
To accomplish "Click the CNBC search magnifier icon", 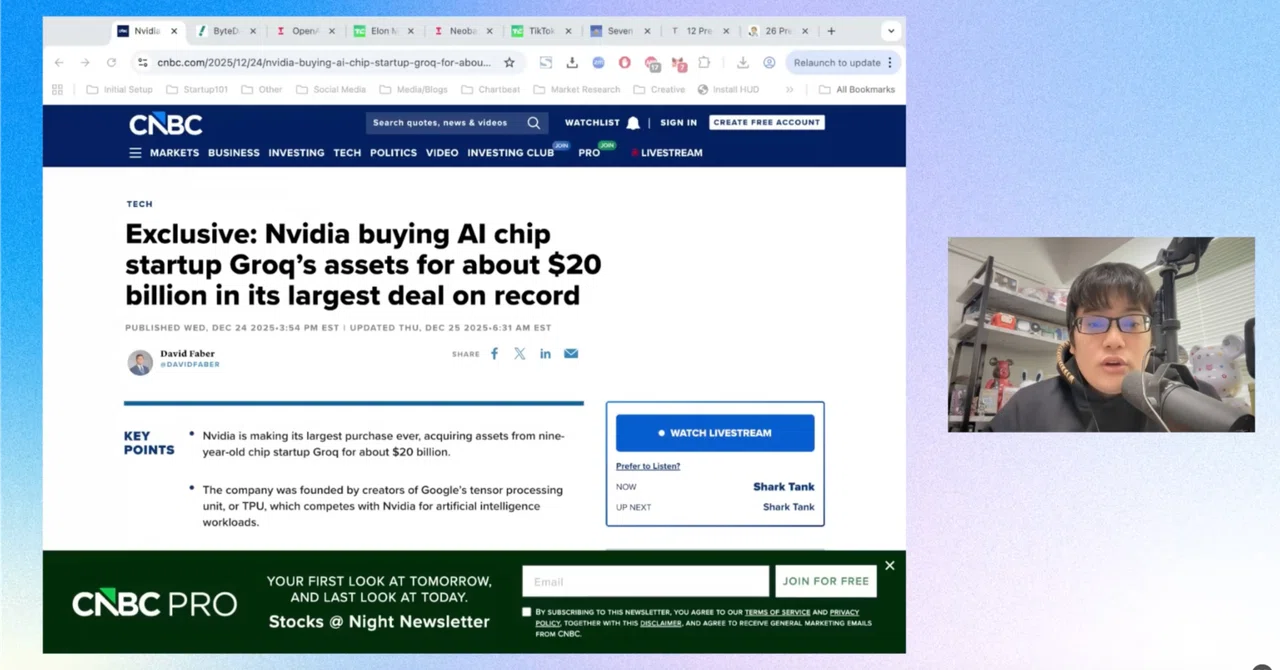I will tap(534, 123).
